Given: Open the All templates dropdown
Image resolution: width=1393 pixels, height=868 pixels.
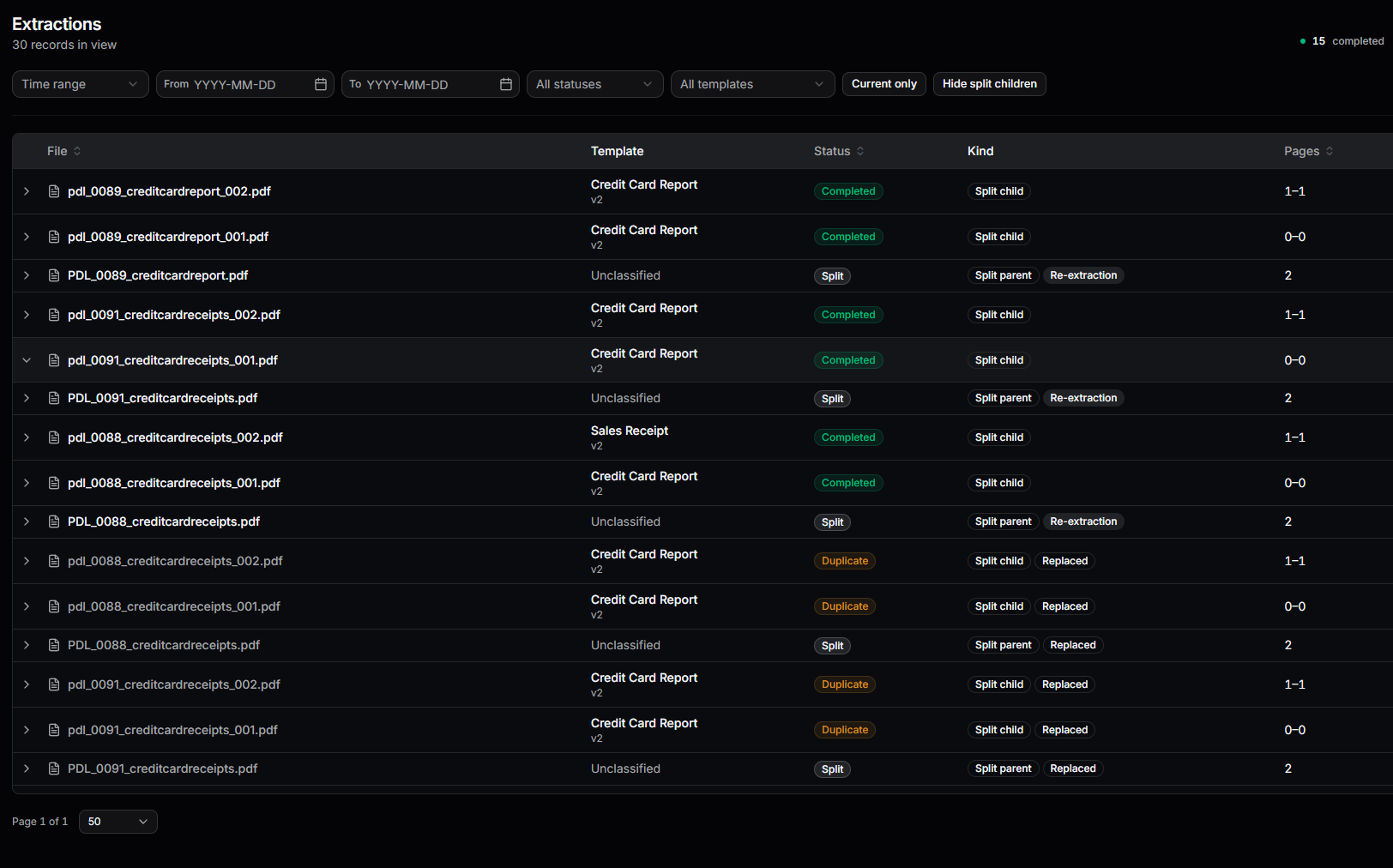Looking at the screenshot, I should pyautogui.click(x=753, y=84).
